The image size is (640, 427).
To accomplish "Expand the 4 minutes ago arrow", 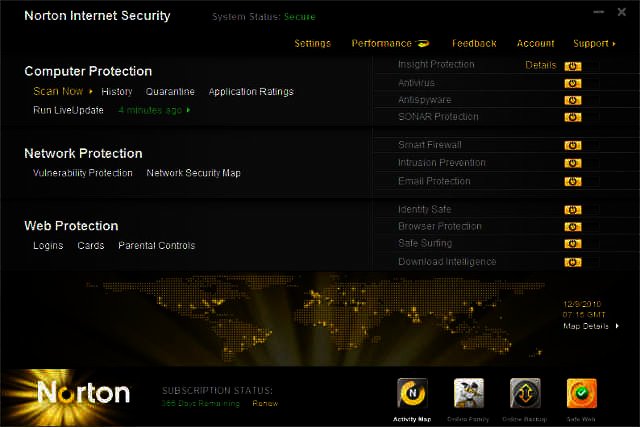I will pyautogui.click(x=188, y=110).
